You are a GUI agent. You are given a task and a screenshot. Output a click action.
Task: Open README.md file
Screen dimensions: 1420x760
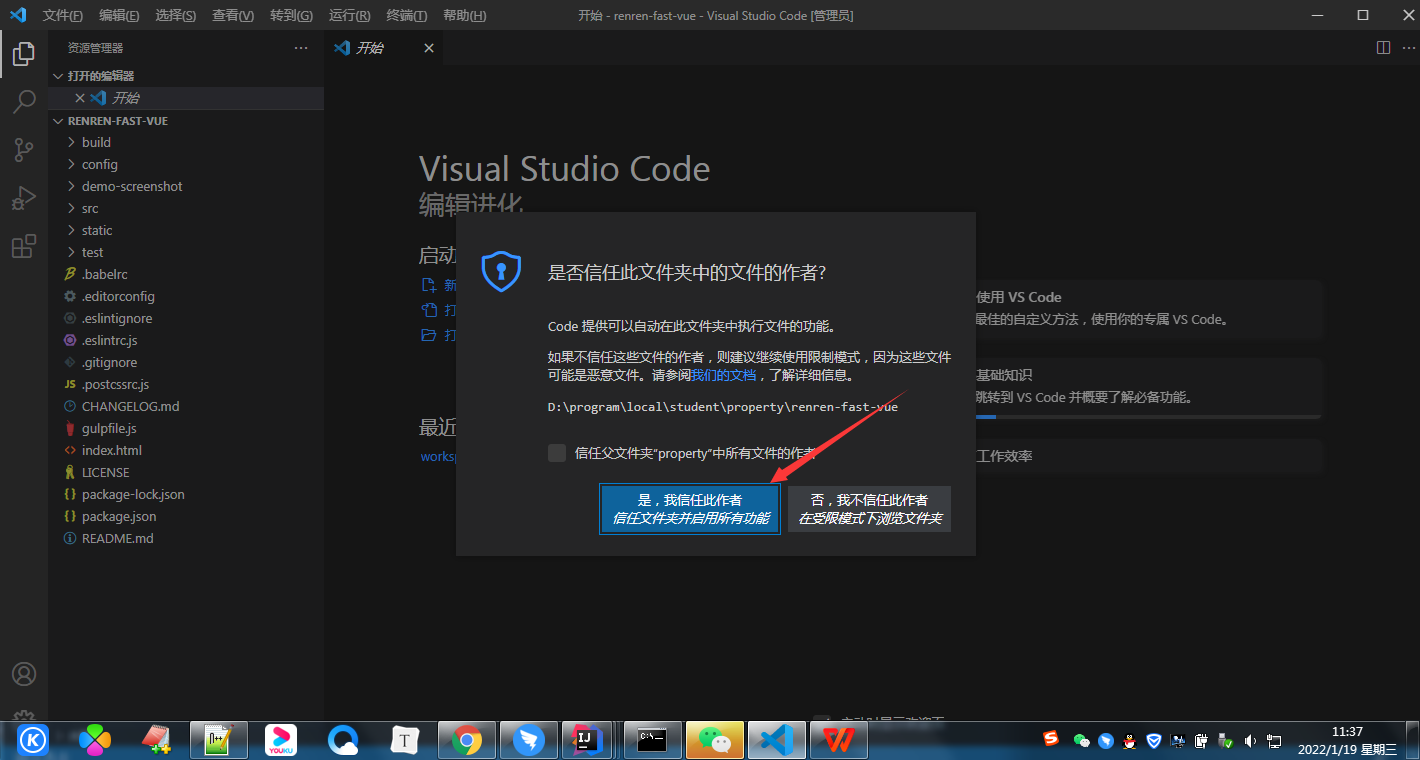click(186, 538)
